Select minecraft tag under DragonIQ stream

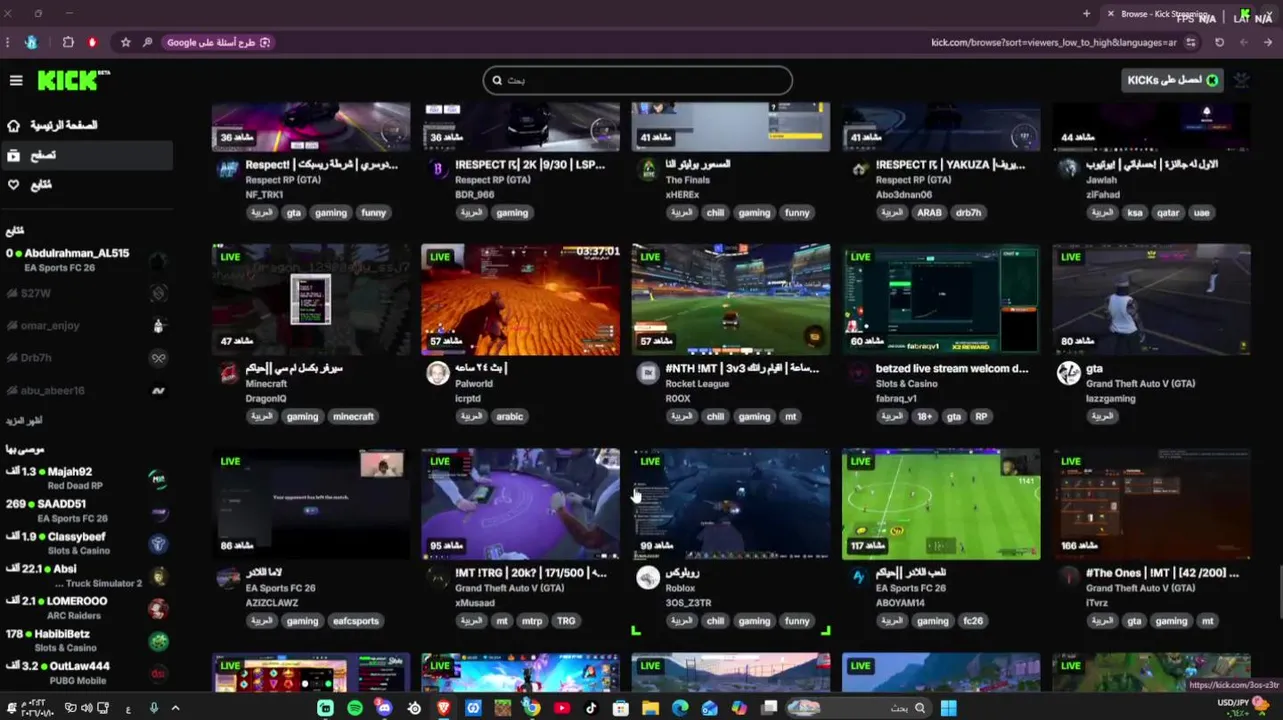coord(353,417)
